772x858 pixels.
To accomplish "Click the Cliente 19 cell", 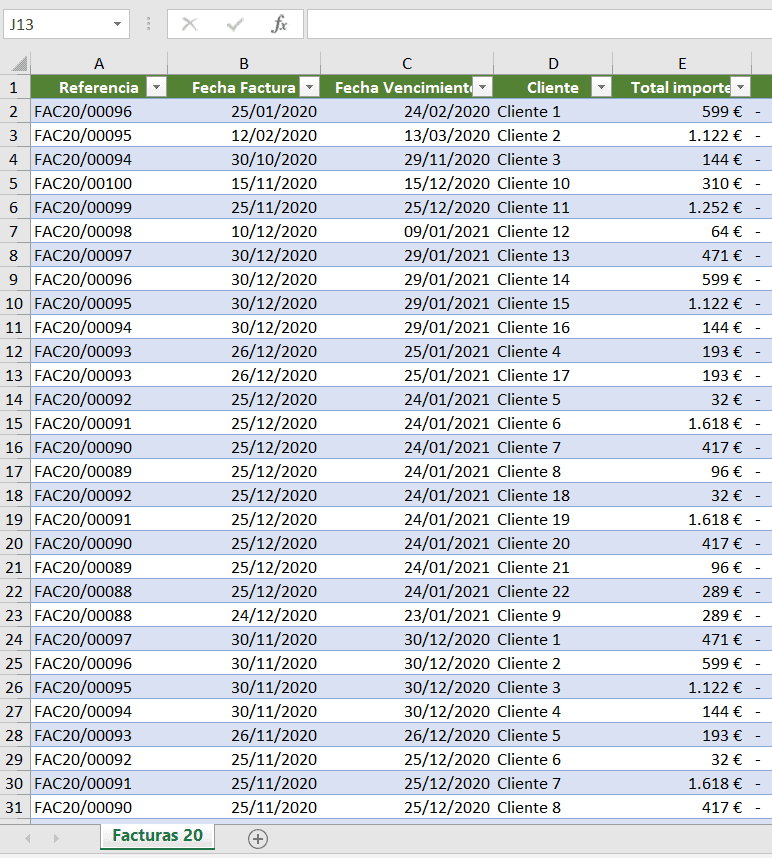I will point(553,519).
